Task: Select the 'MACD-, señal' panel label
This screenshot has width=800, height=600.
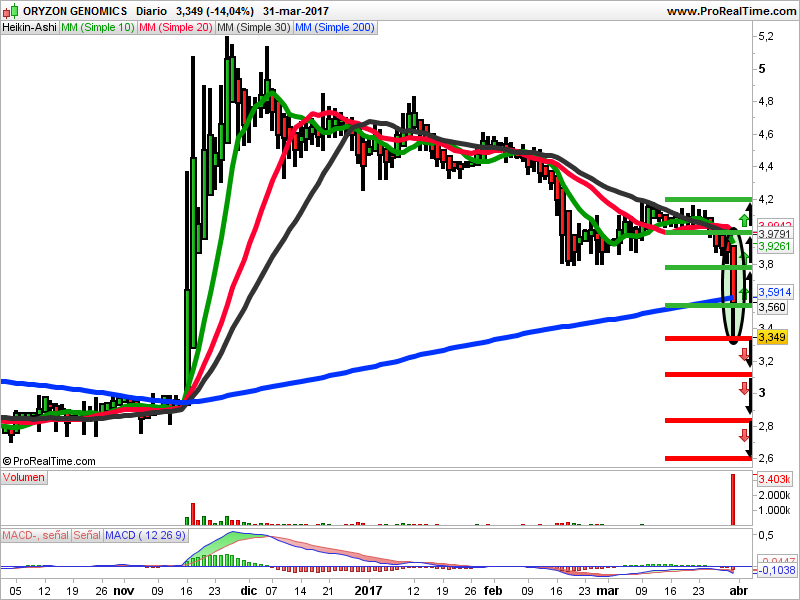Action: pos(36,536)
